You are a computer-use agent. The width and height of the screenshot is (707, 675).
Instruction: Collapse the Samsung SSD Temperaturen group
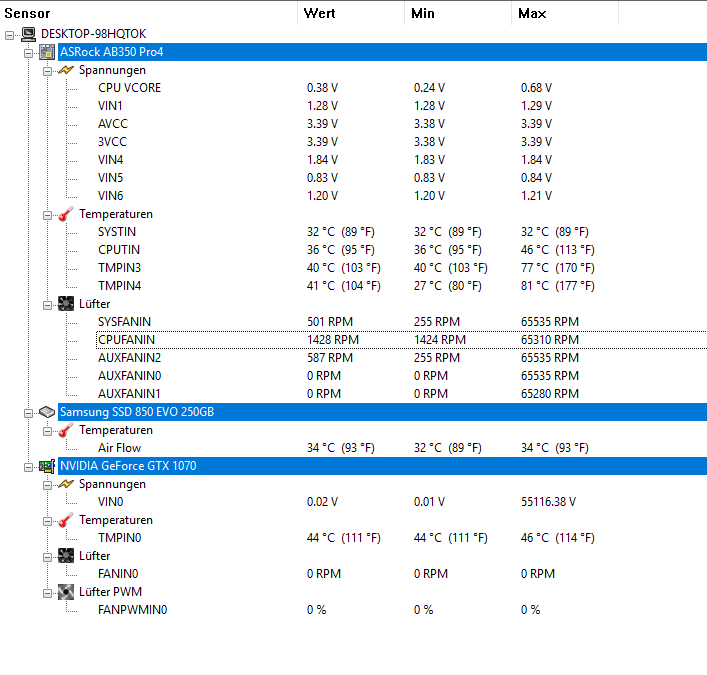pyautogui.click(x=47, y=431)
